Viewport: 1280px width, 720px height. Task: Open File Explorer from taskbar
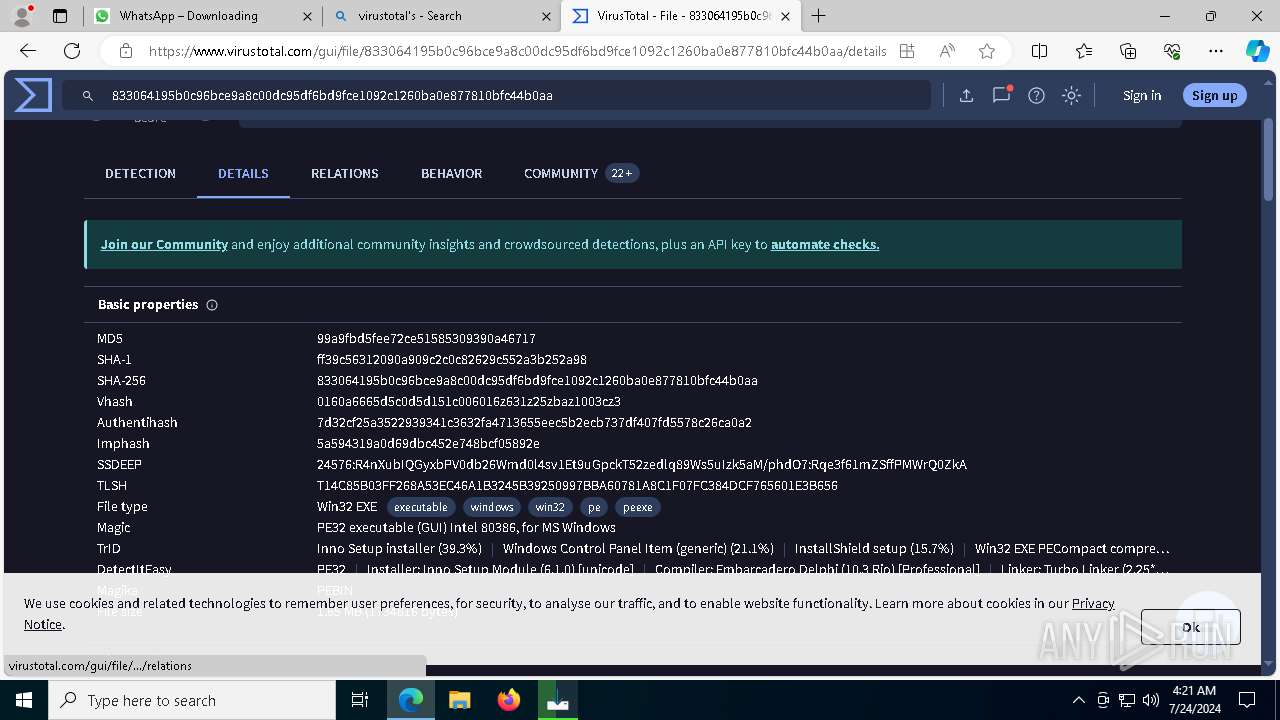tap(459, 700)
